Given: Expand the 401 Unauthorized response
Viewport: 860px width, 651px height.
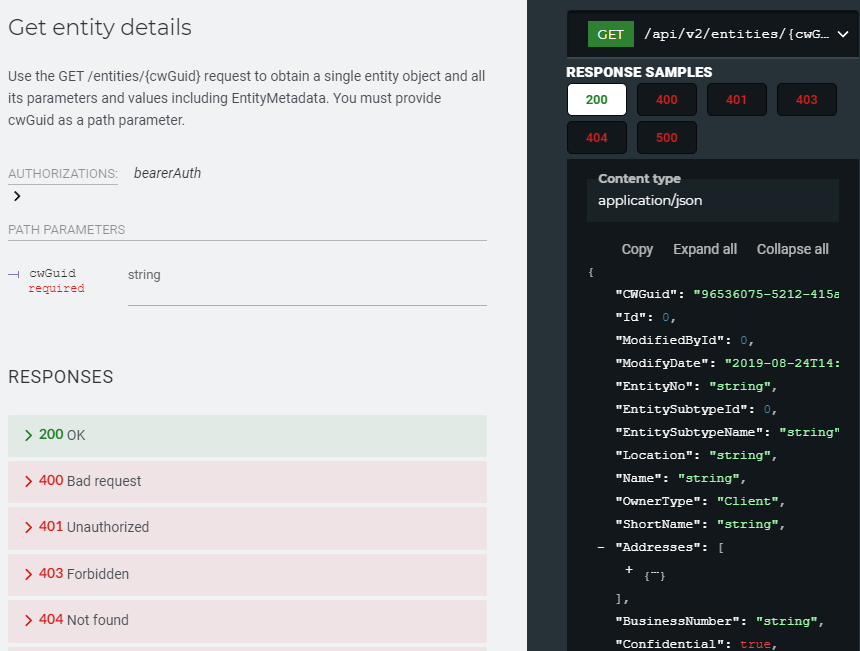Looking at the screenshot, I should pos(247,527).
